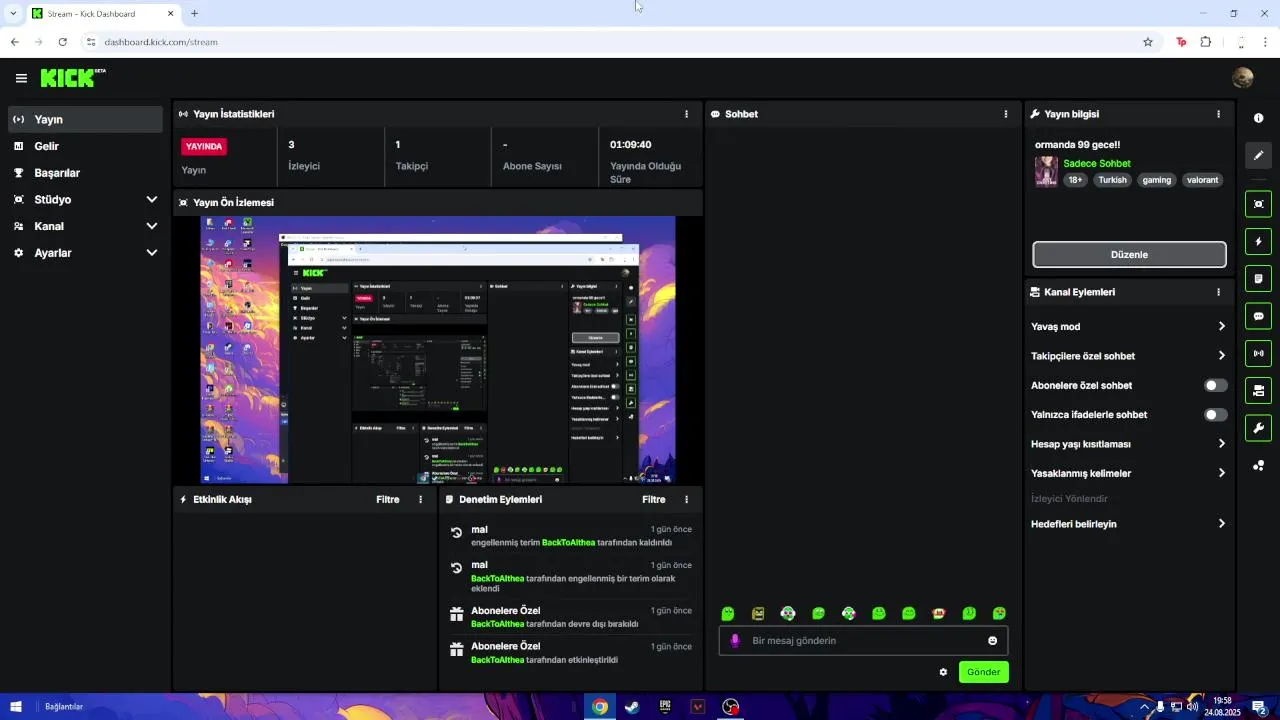This screenshot has width=1280, height=720.
Task: Toggle Yalnızca ifadelerle sohbet switch
Action: tap(1215, 414)
